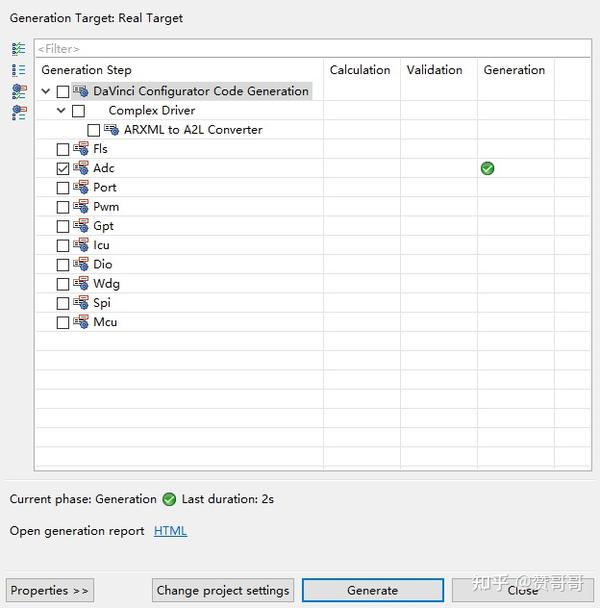Click the fourth icon in left toolbar
The image size is (600, 608).
tap(19, 113)
